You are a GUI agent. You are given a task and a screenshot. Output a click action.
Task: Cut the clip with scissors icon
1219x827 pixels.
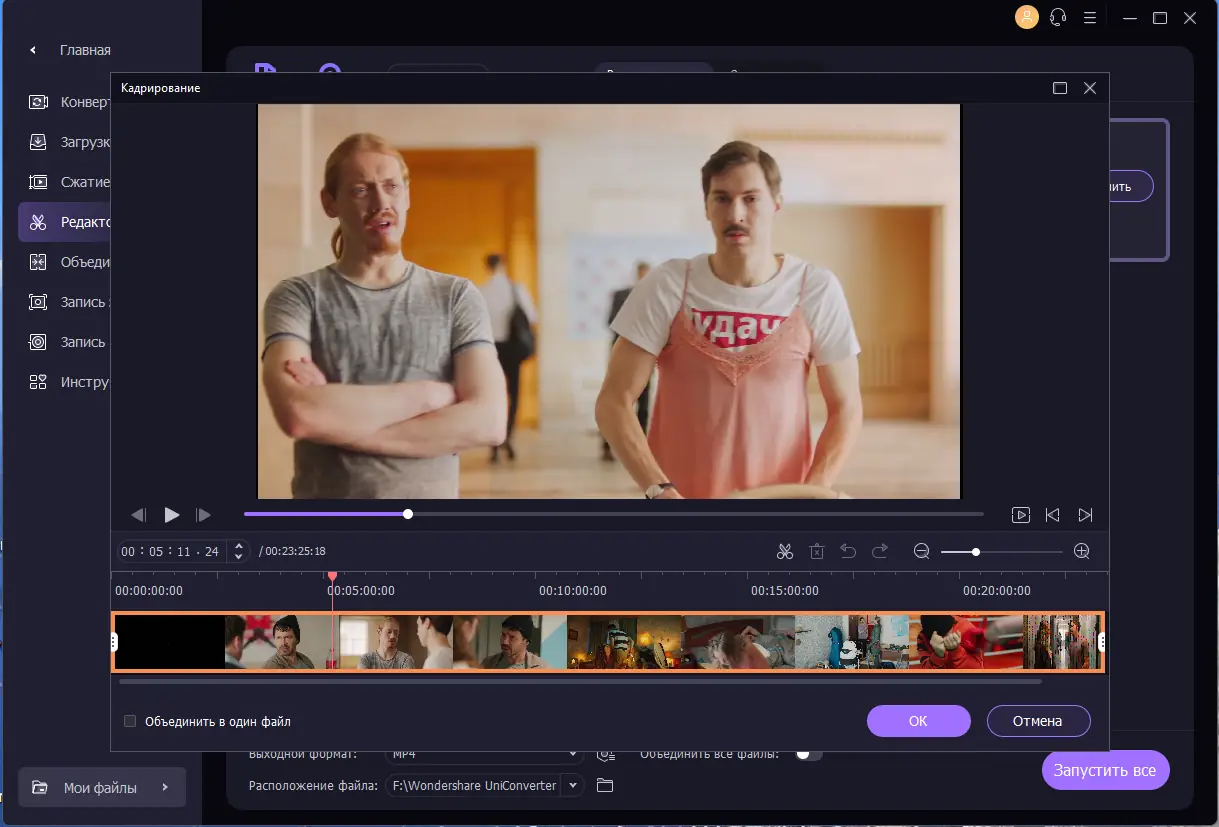coord(784,551)
